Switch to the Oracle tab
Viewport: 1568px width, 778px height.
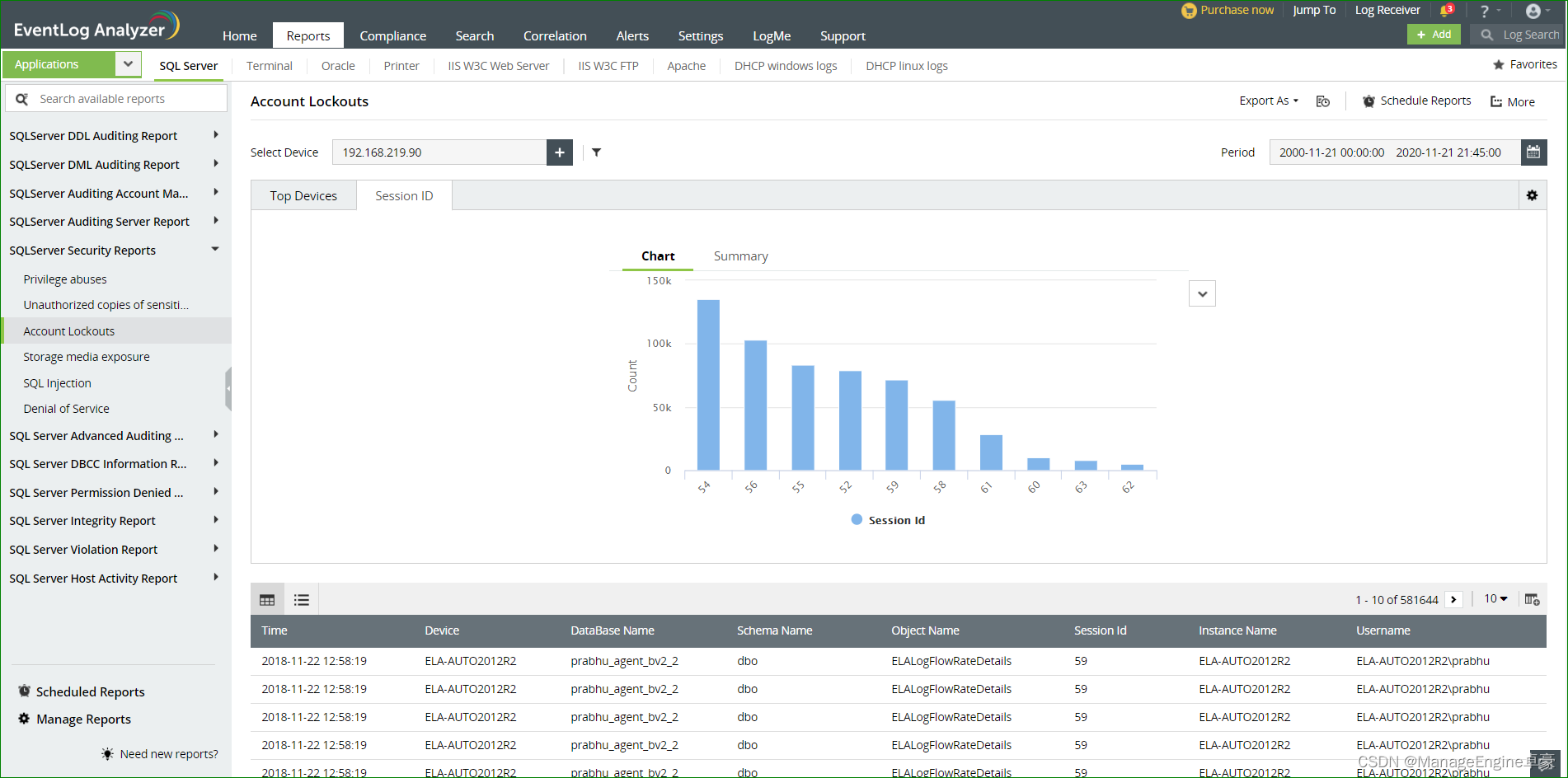coord(338,66)
